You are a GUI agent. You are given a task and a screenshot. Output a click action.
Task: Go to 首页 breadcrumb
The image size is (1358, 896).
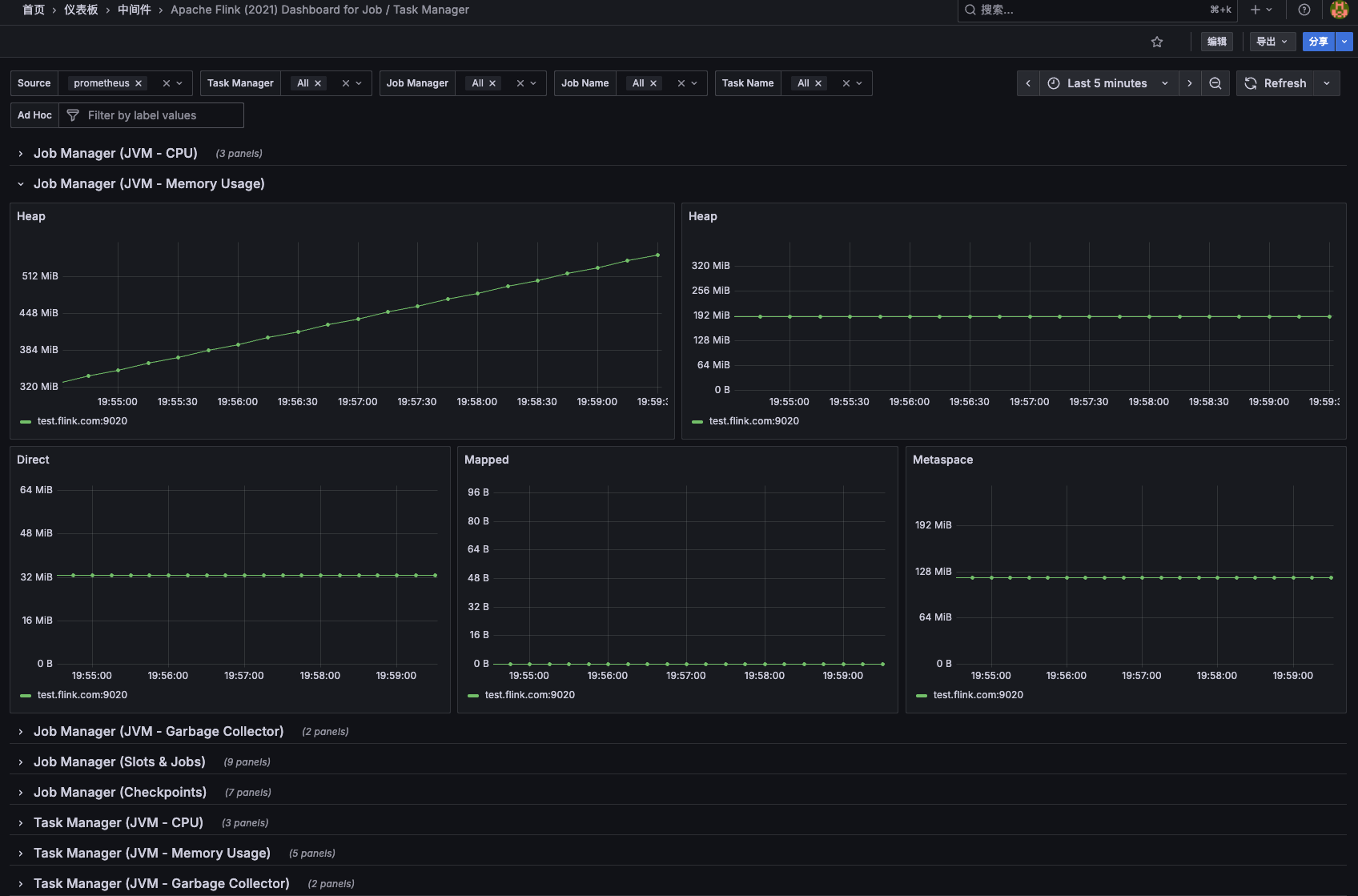coord(34,10)
